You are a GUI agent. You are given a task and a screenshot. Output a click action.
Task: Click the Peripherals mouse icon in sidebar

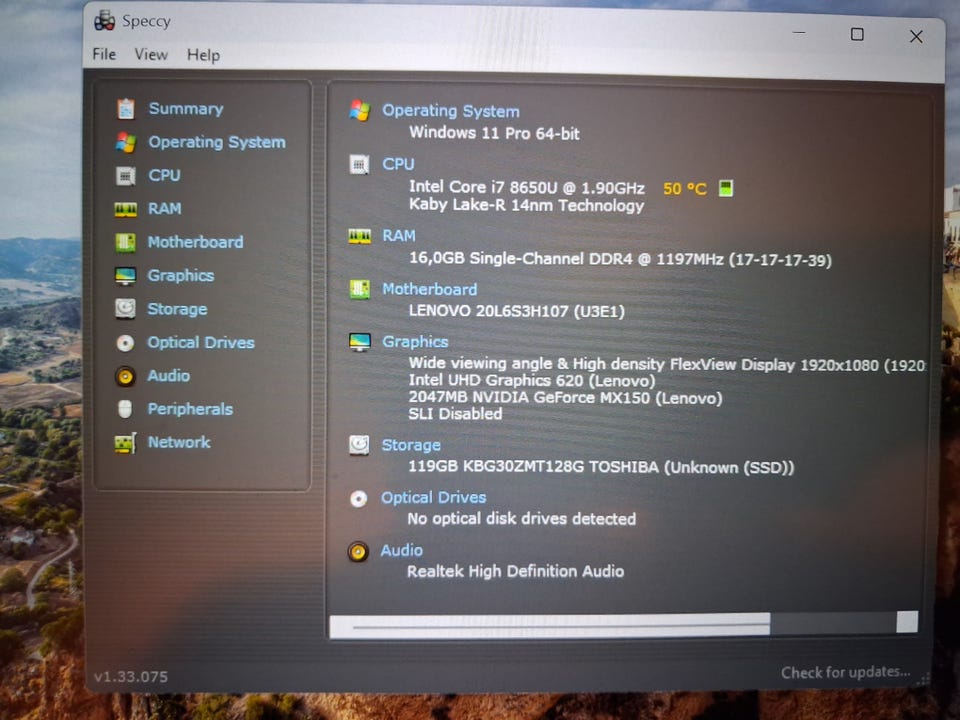tap(125, 409)
